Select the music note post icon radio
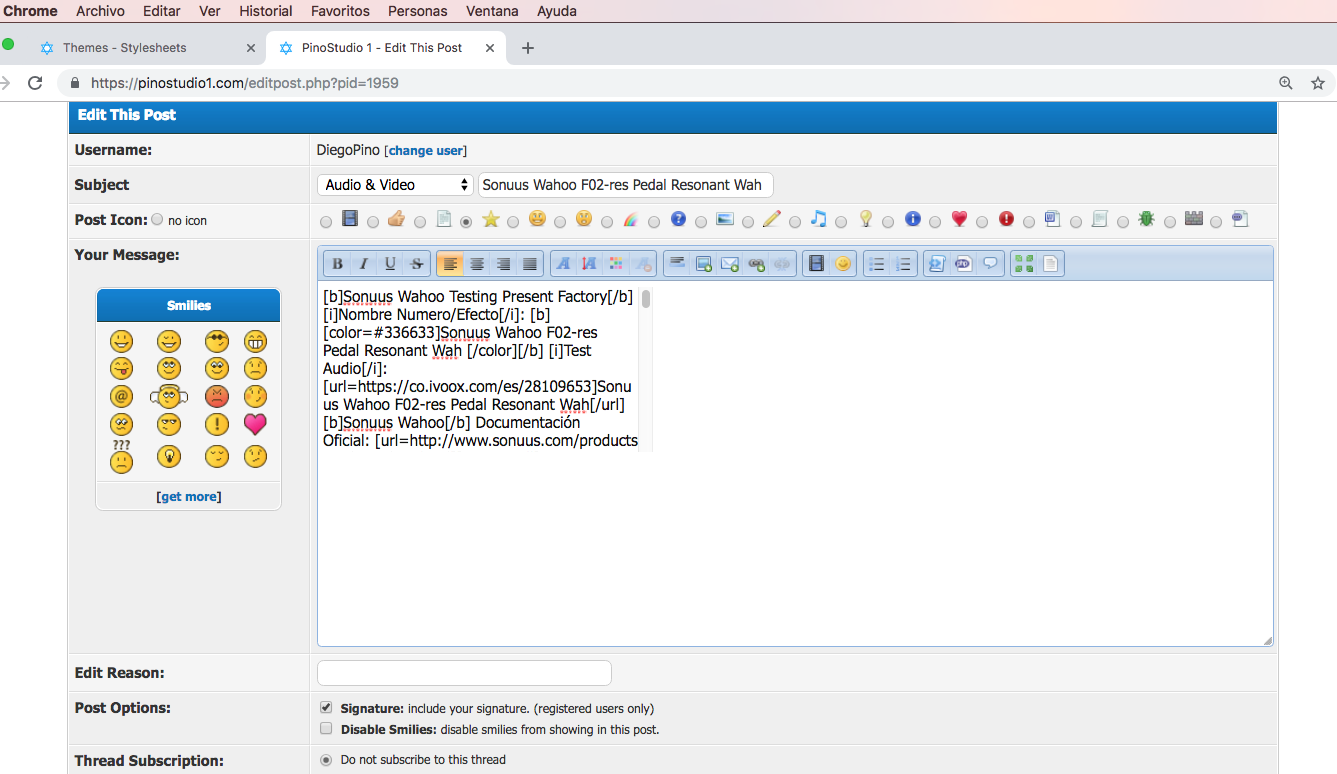The width and height of the screenshot is (1337, 774). [795, 222]
